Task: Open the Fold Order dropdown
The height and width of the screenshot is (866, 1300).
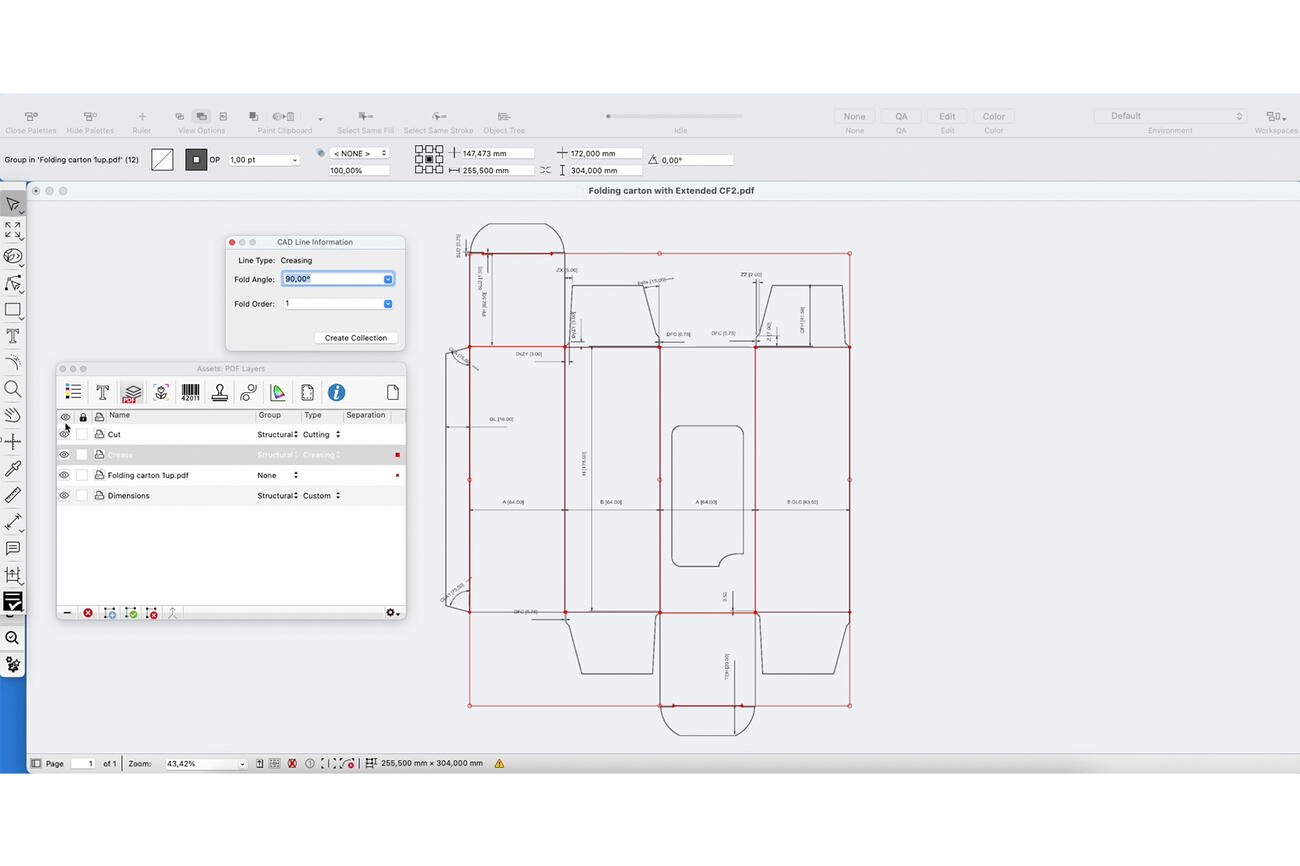Action: (388, 304)
